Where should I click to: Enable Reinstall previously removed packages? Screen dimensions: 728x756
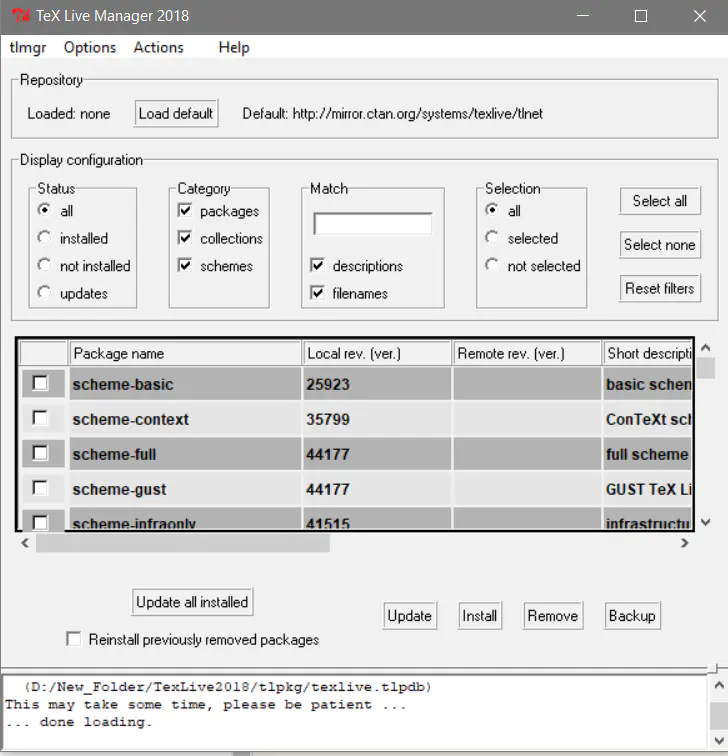tap(74, 639)
